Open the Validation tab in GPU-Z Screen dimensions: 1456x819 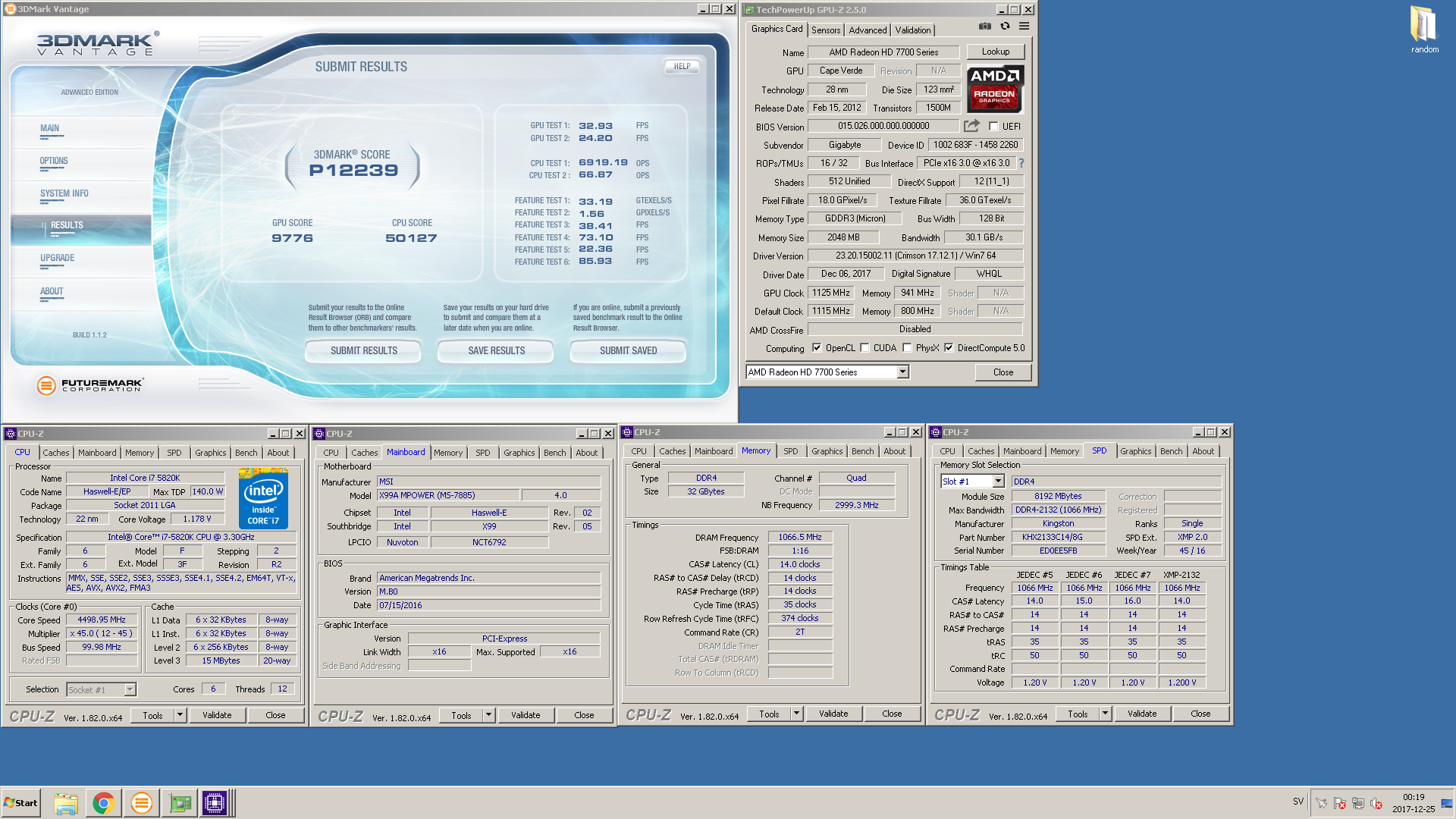tap(913, 30)
